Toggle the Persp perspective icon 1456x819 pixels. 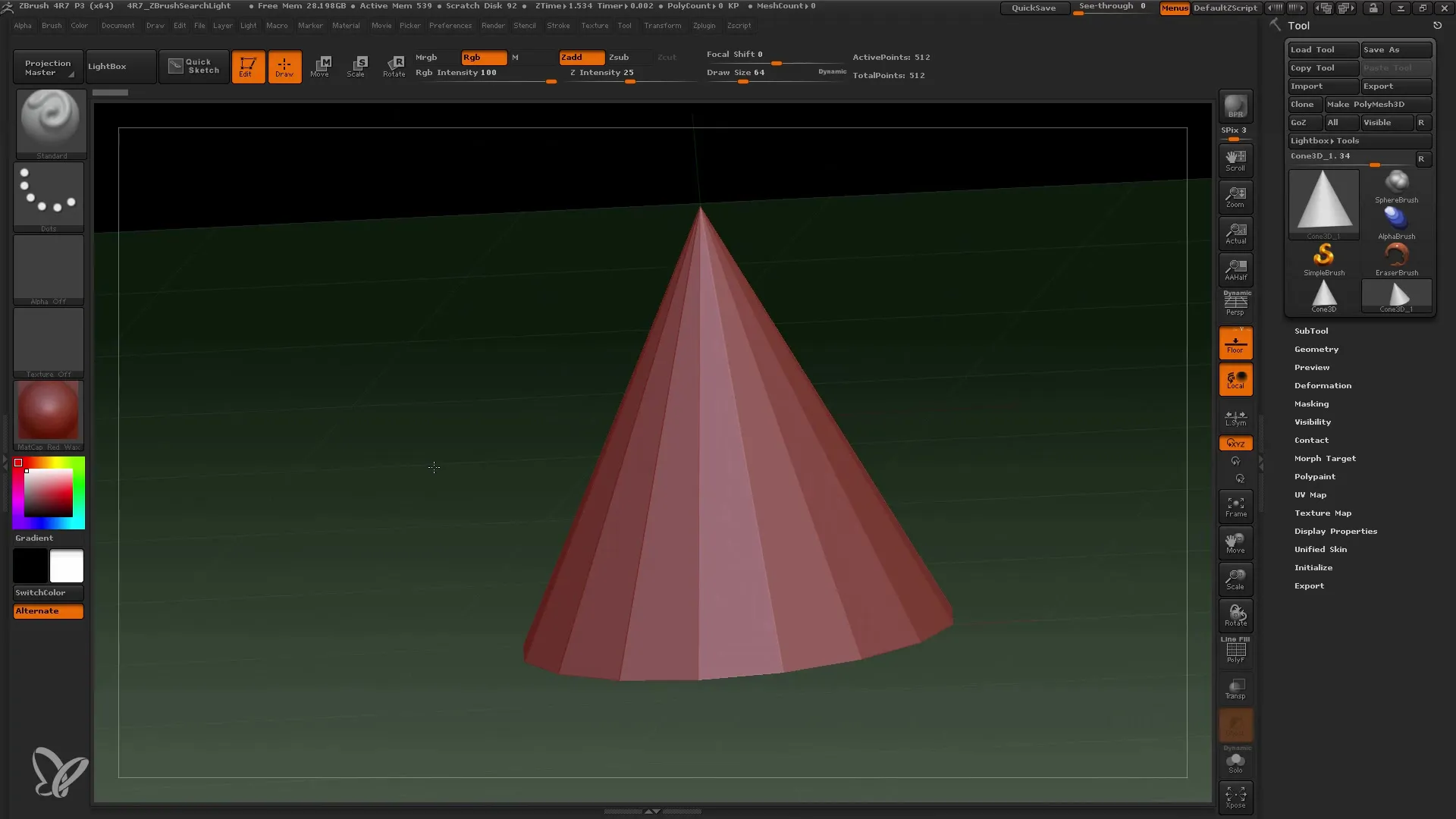point(1235,305)
